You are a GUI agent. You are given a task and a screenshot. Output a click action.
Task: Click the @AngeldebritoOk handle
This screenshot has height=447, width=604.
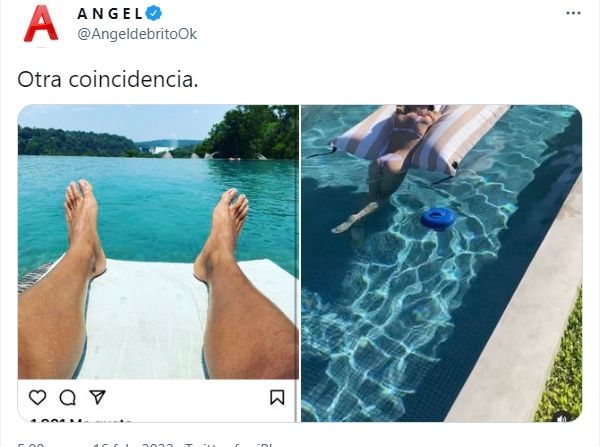[126, 32]
